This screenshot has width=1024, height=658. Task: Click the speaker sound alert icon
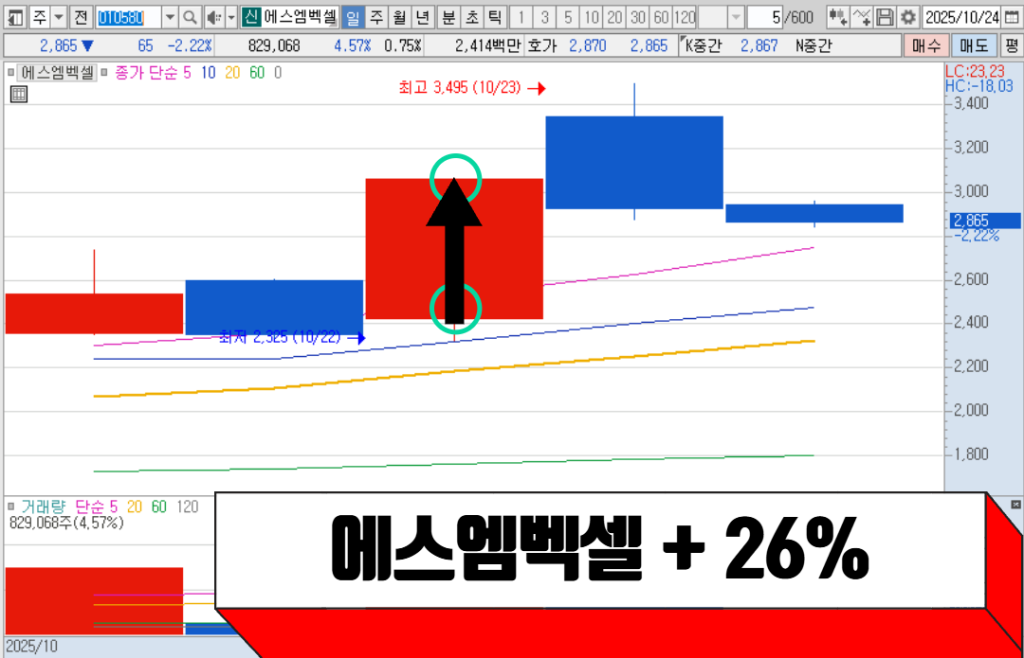click(x=213, y=17)
